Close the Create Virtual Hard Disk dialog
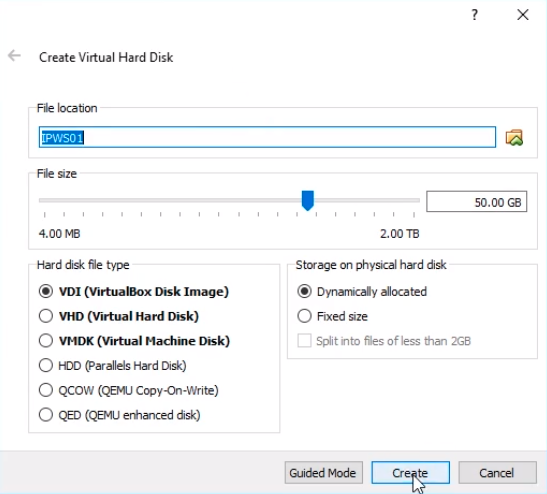Screen dimensions: 547x494 pos(523,15)
